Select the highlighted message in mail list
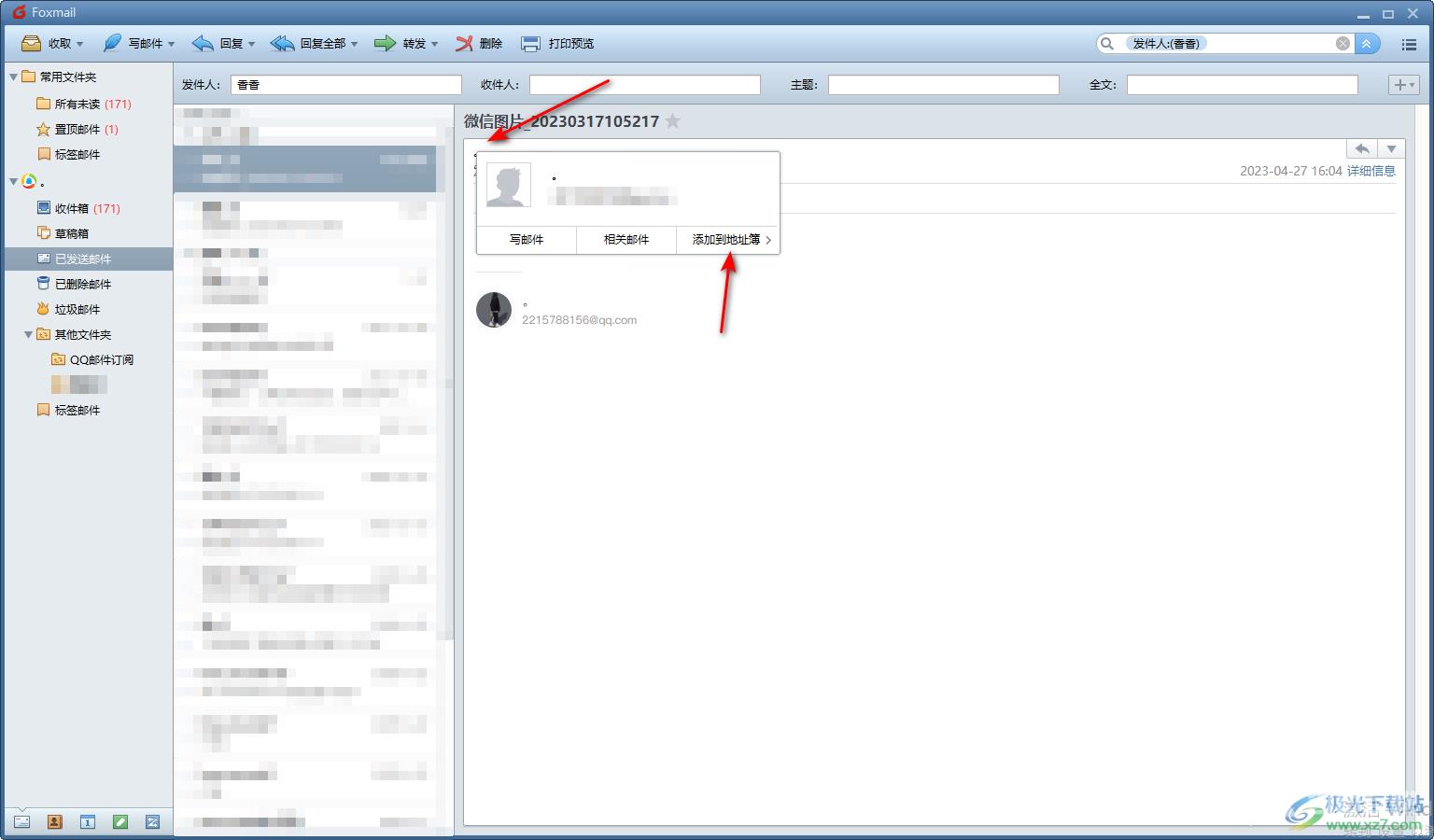The image size is (1434, 840). pos(304,169)
